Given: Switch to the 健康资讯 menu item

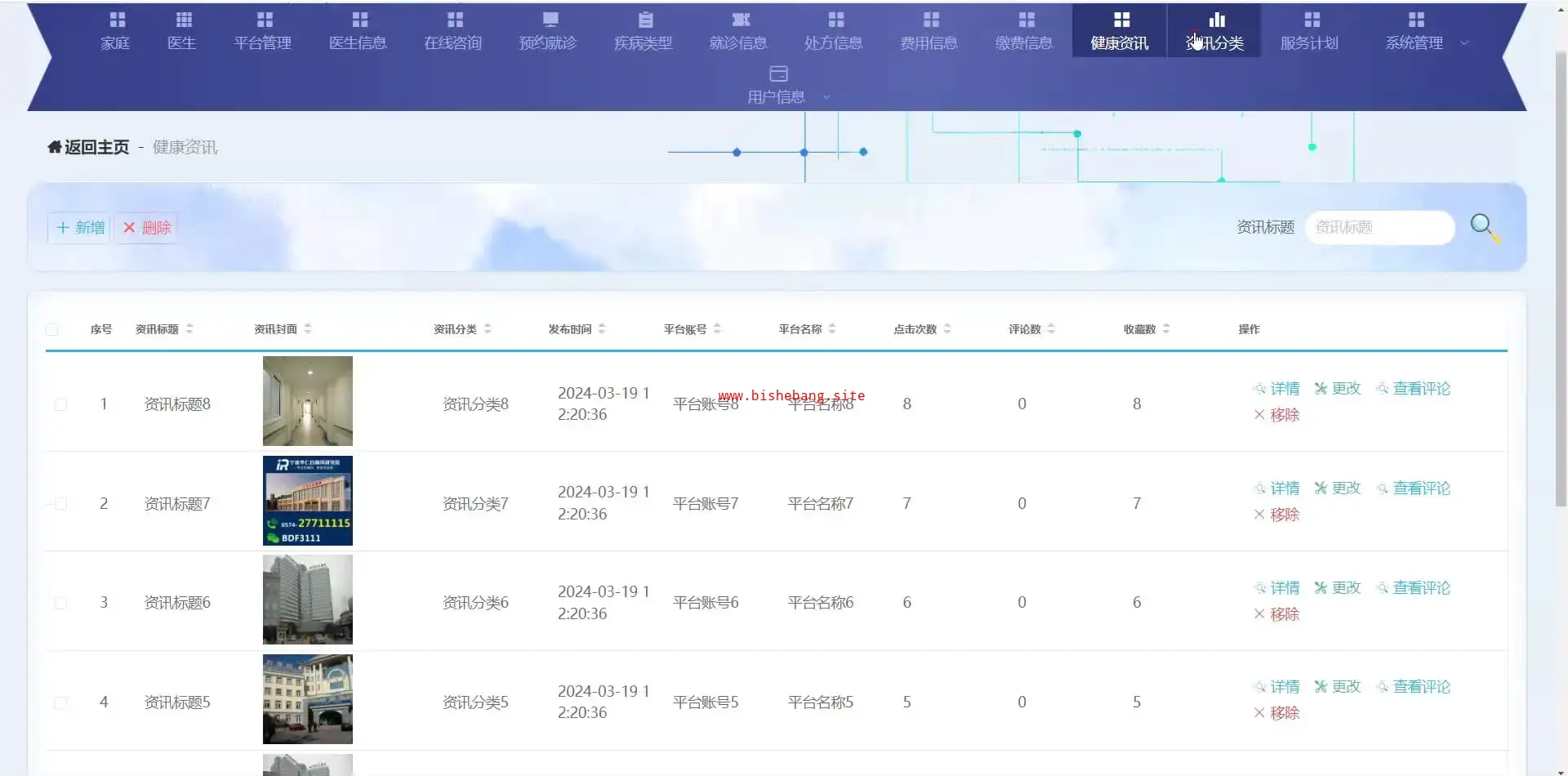Looking at the screenshot, I should 1119,31.
